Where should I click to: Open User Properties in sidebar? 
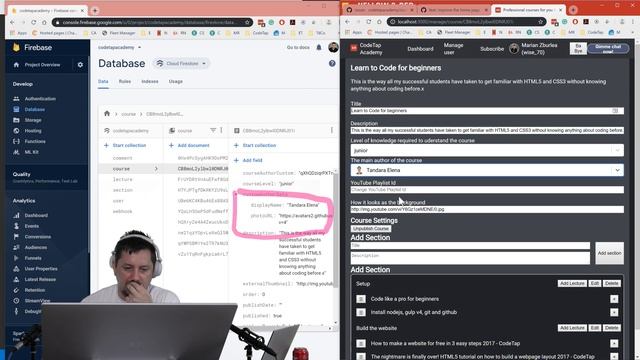(x=41, y=269)
